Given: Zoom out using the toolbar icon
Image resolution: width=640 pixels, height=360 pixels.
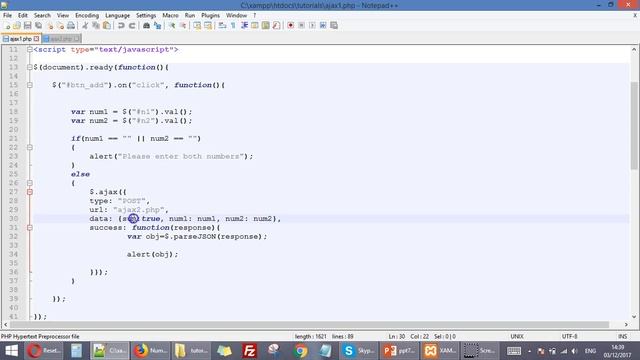Looking at the screenshot, I should click(x=183, y=26).
